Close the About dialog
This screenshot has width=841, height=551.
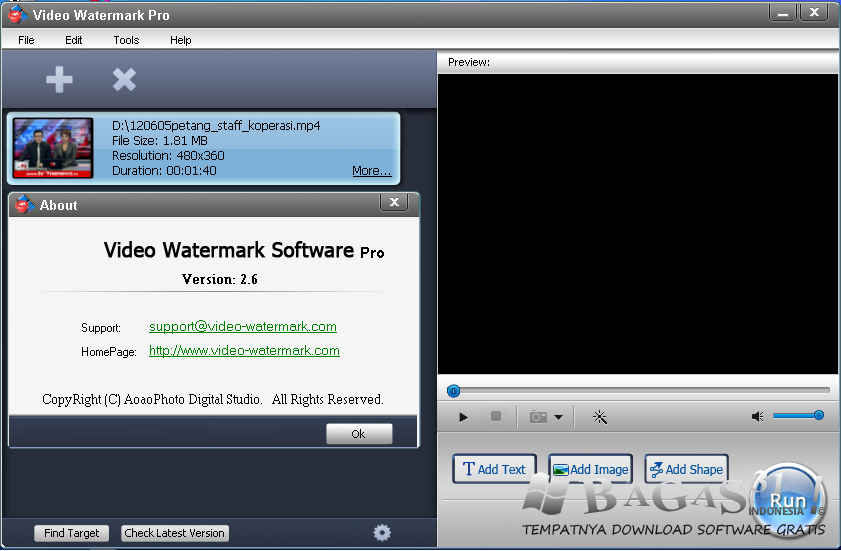(x=394, y=202)
